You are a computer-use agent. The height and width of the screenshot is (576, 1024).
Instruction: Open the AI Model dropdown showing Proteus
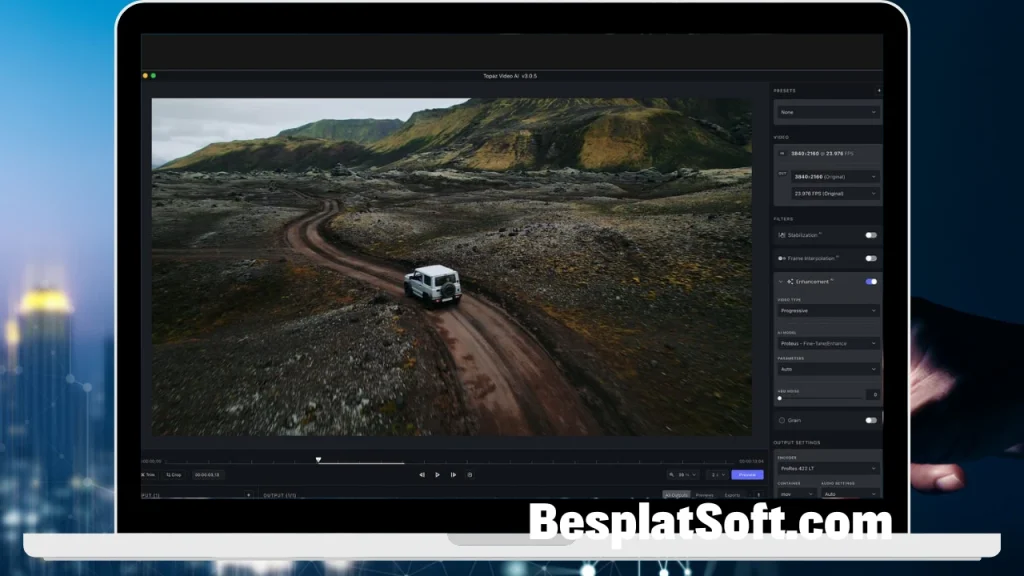pyautogui.click(x=827, y=343)
